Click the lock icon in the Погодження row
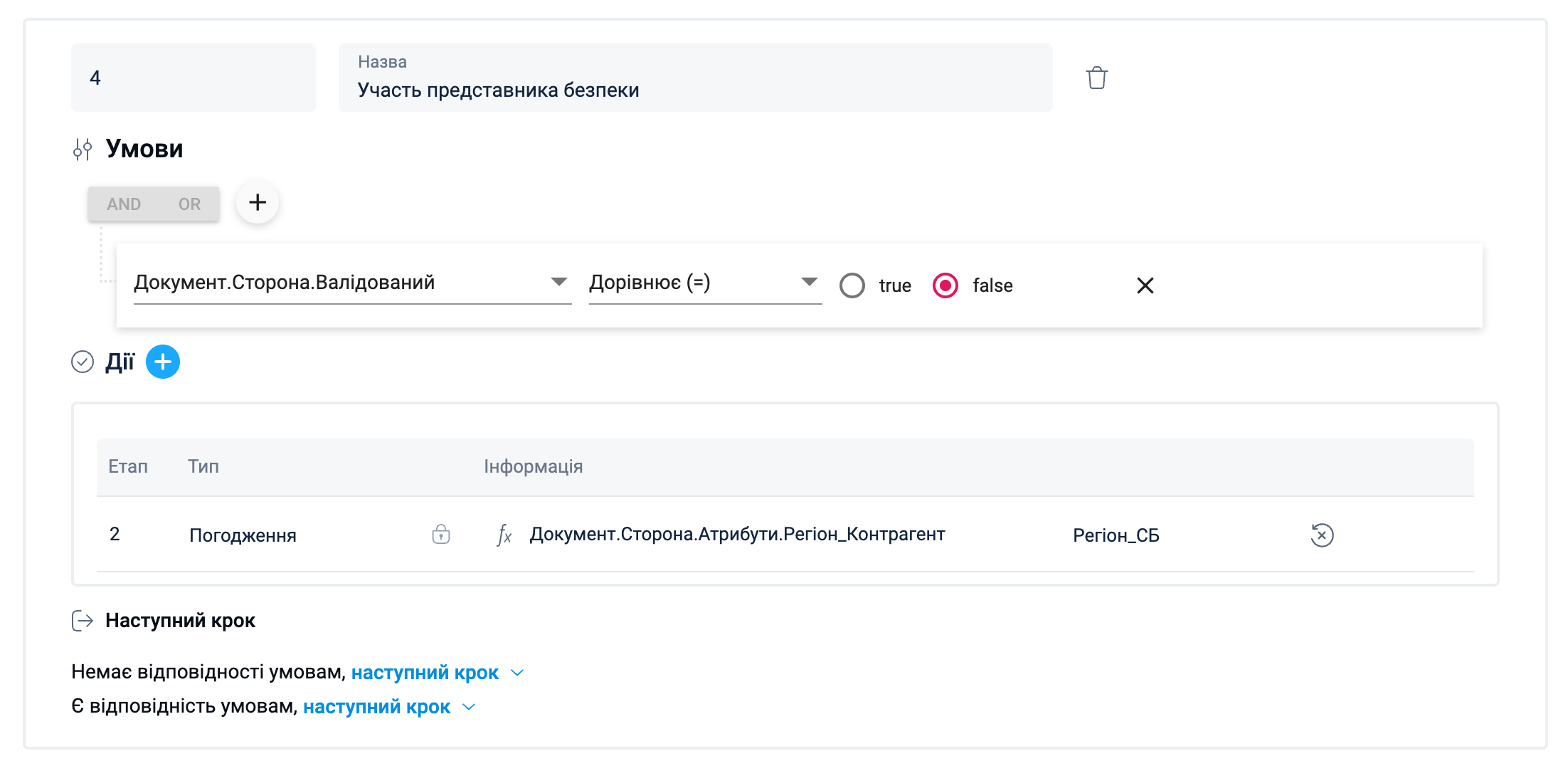This screenshot has width=1568, height=766. pyautogui.click(x=441, y=535)
